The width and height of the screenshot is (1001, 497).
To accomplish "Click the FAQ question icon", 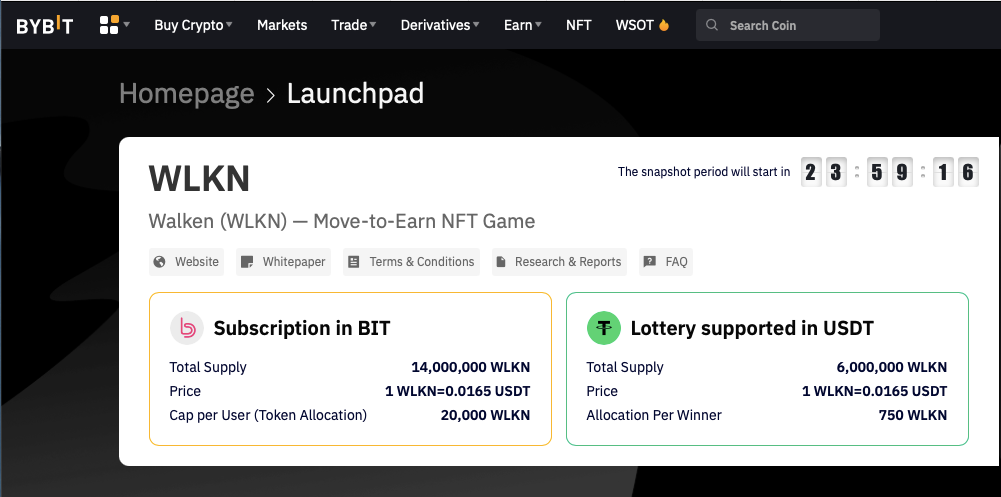I will (x=650, y=262).
